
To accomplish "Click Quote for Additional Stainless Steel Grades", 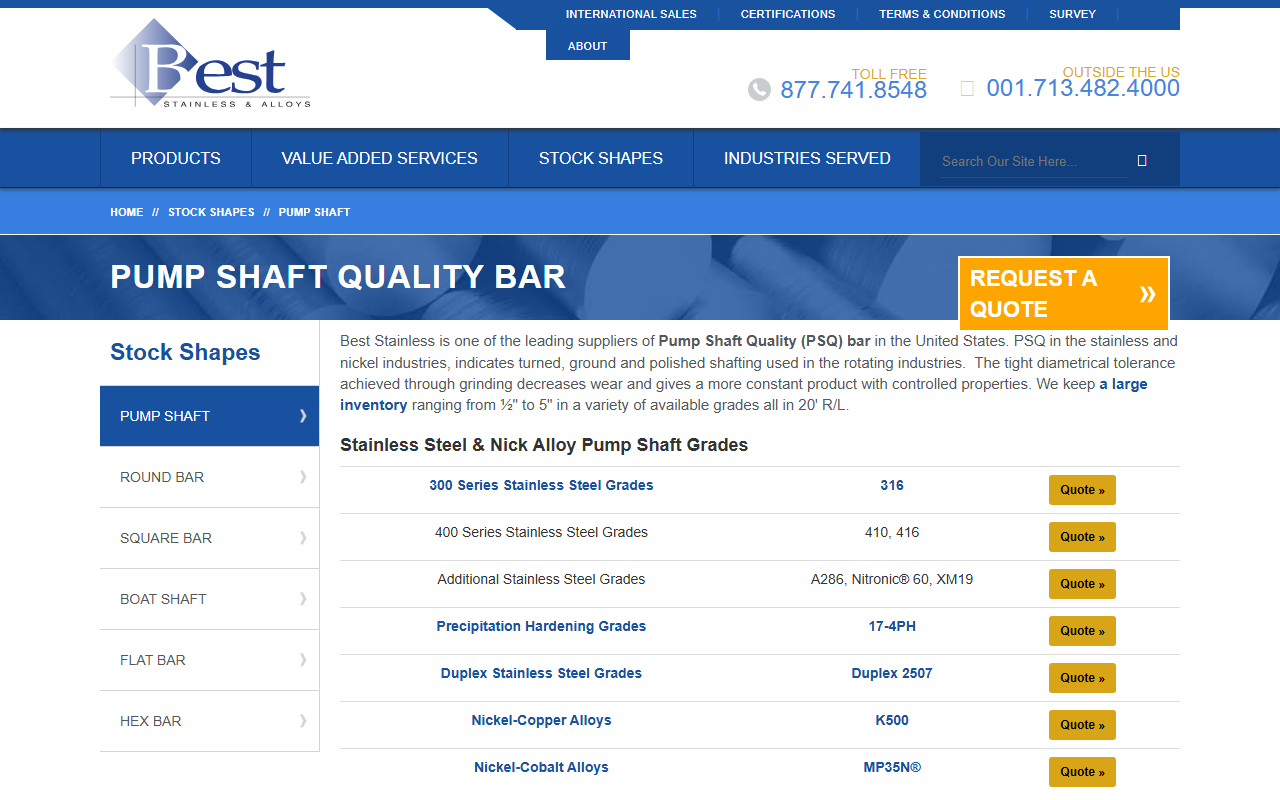I will point(1082,584).
